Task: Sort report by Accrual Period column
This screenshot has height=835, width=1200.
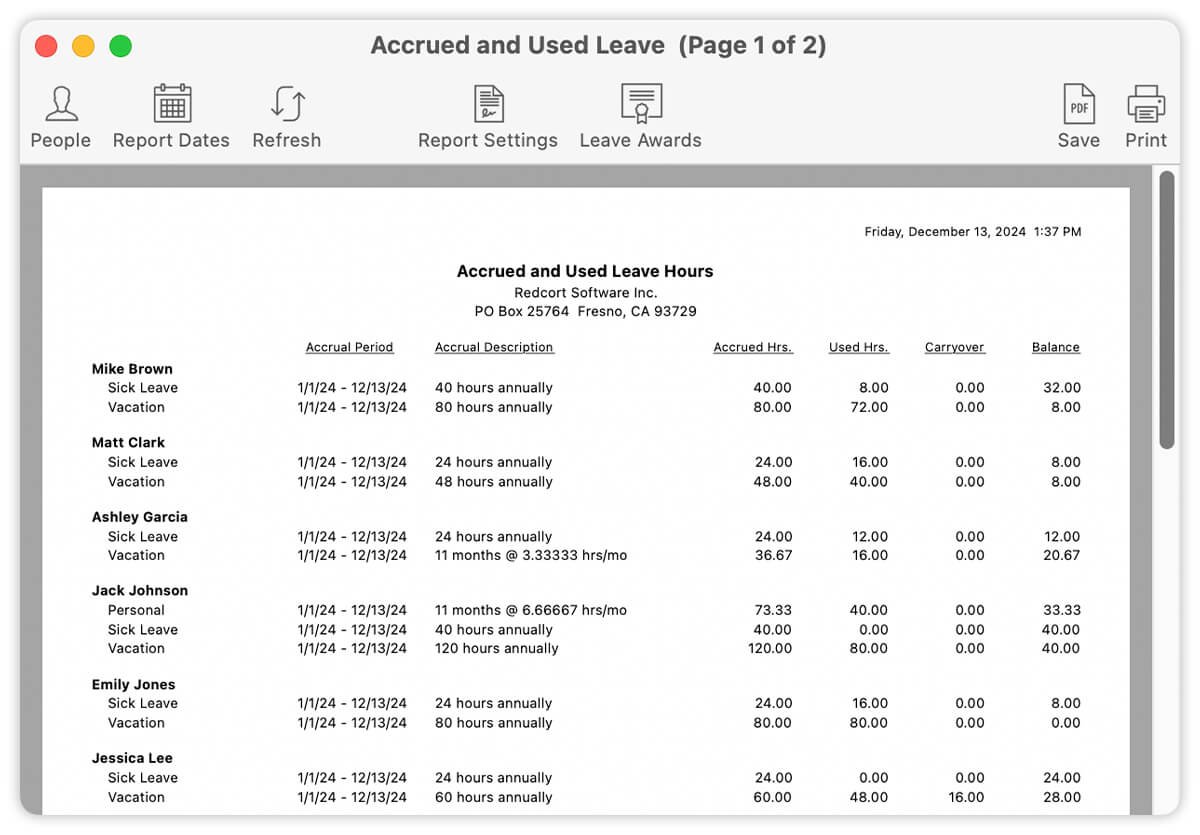Action: click(350, 347)
